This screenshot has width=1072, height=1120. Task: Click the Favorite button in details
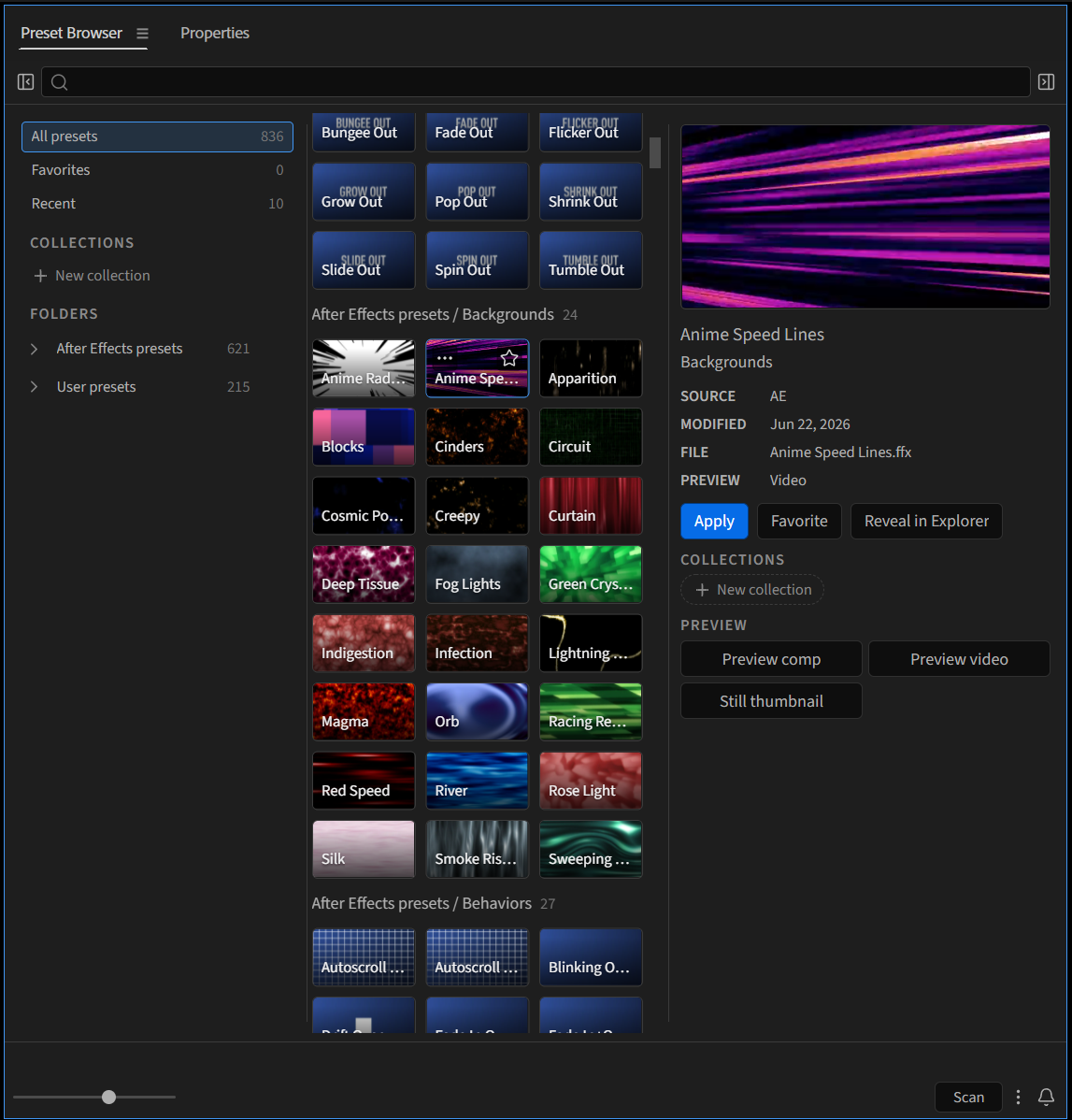[x=799, y=522]
